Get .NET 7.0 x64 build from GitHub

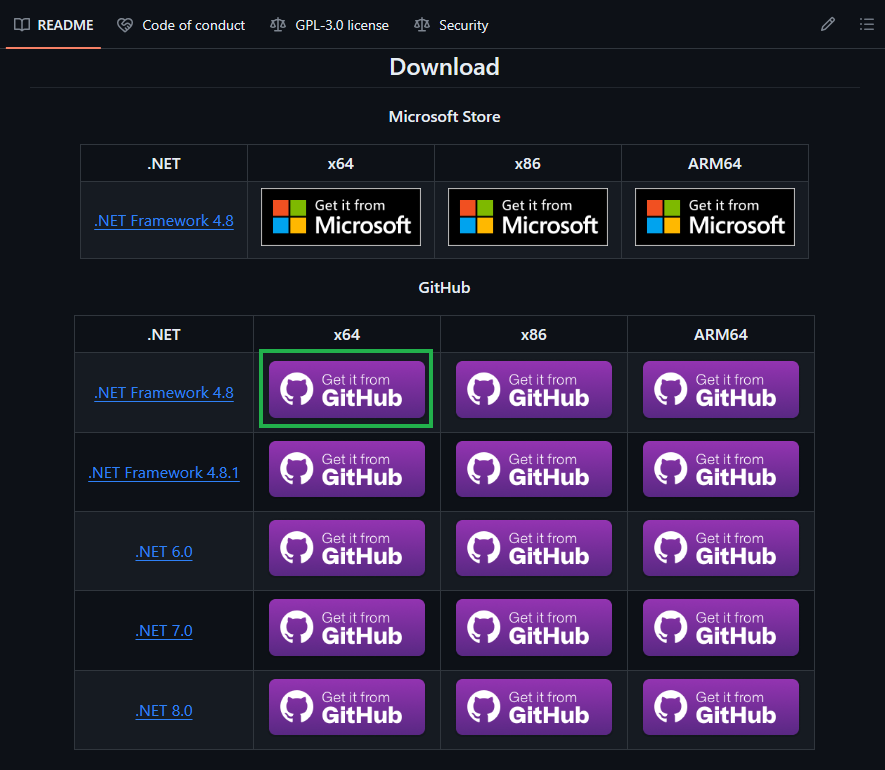click(x=347, y=628)
